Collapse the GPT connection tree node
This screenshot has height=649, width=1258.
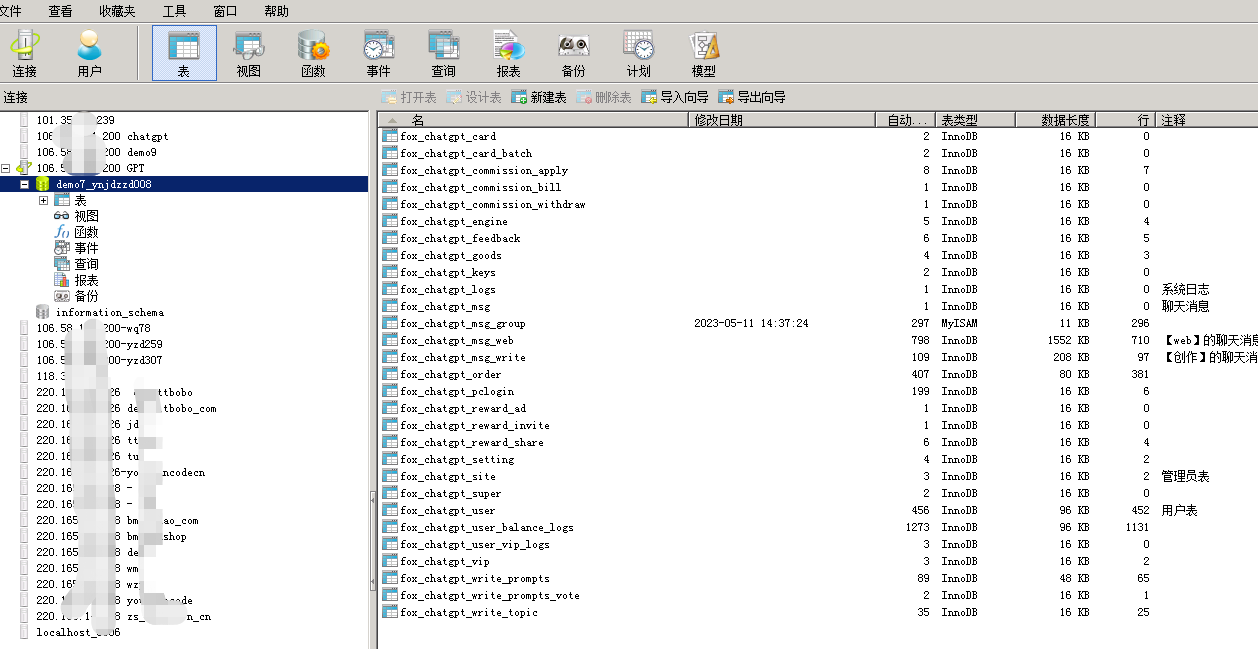coord(6,169)
